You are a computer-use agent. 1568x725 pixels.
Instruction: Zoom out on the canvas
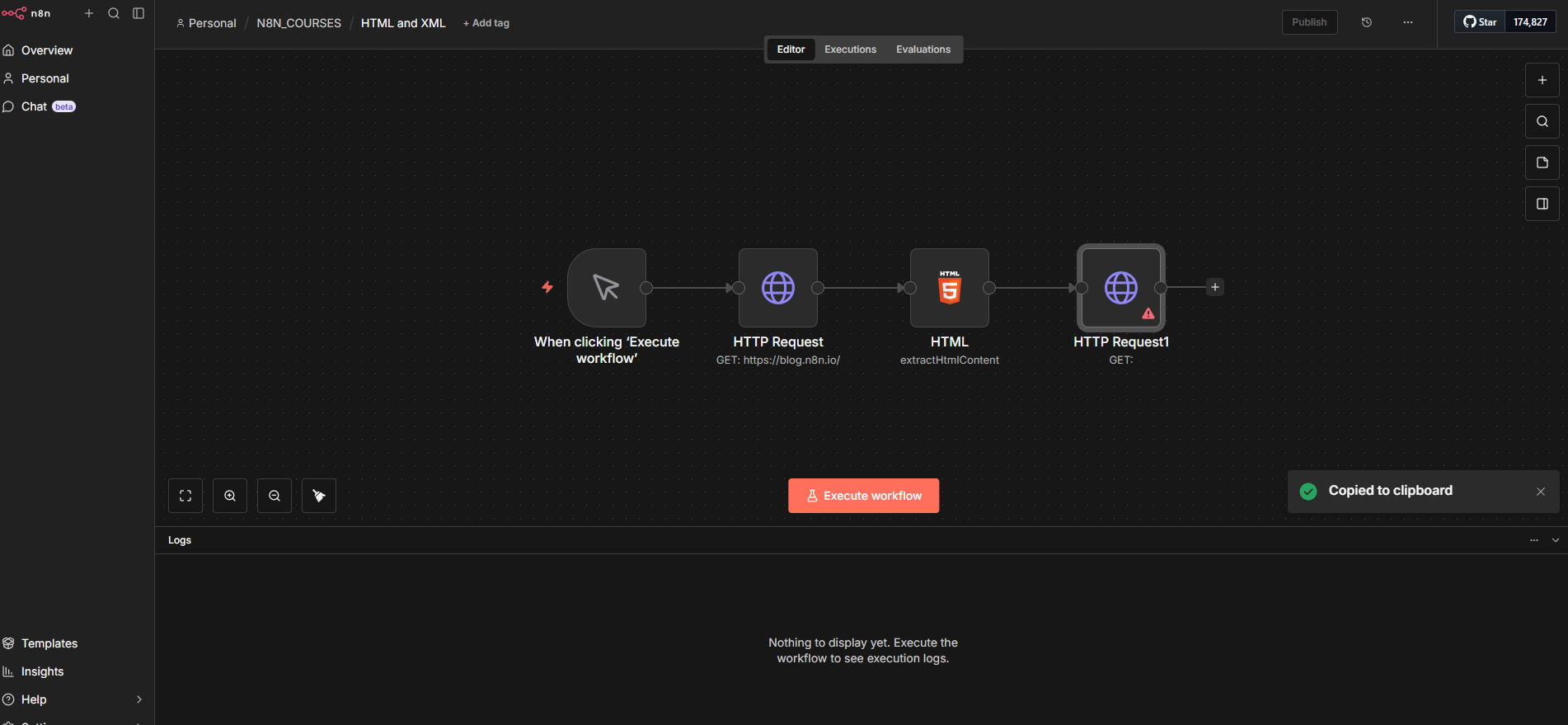coord(275,496)
